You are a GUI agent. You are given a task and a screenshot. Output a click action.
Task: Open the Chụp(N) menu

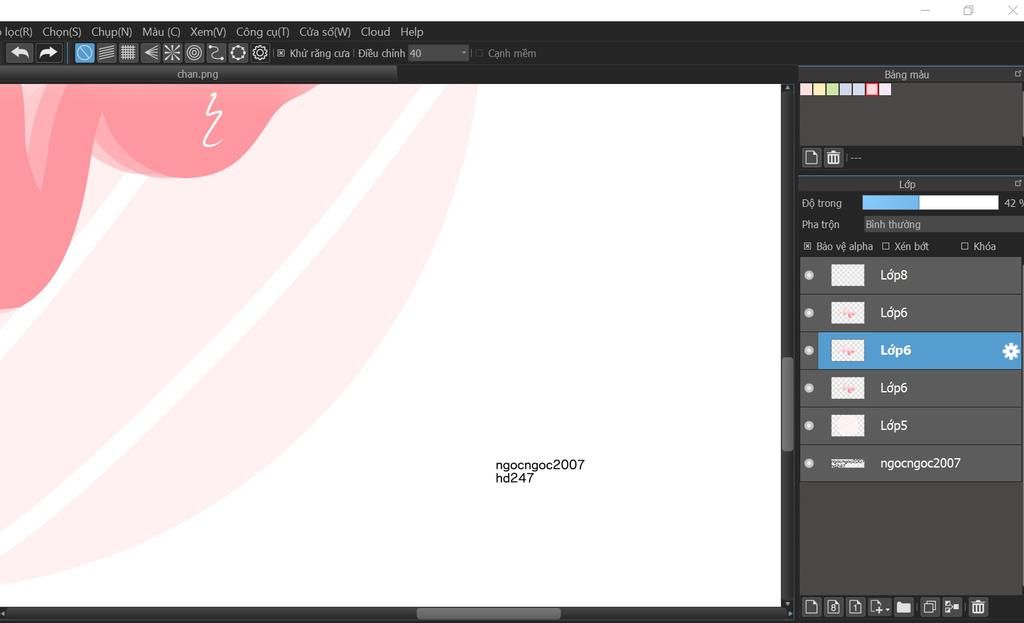coord(111,31)
